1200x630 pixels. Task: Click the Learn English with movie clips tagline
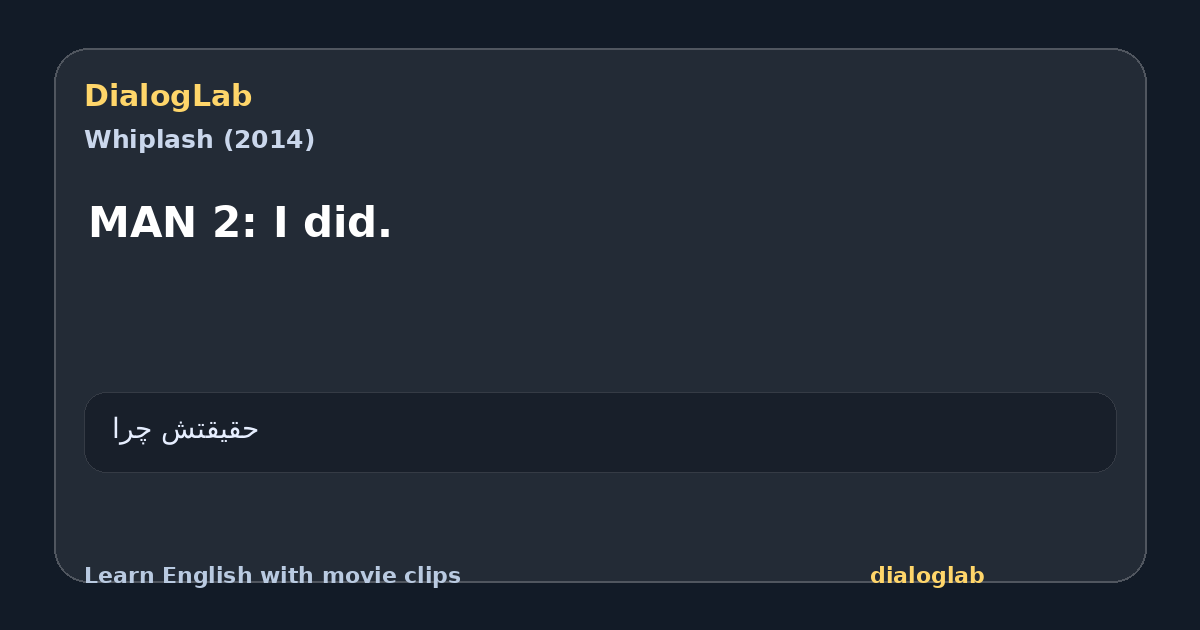(272, 576)
